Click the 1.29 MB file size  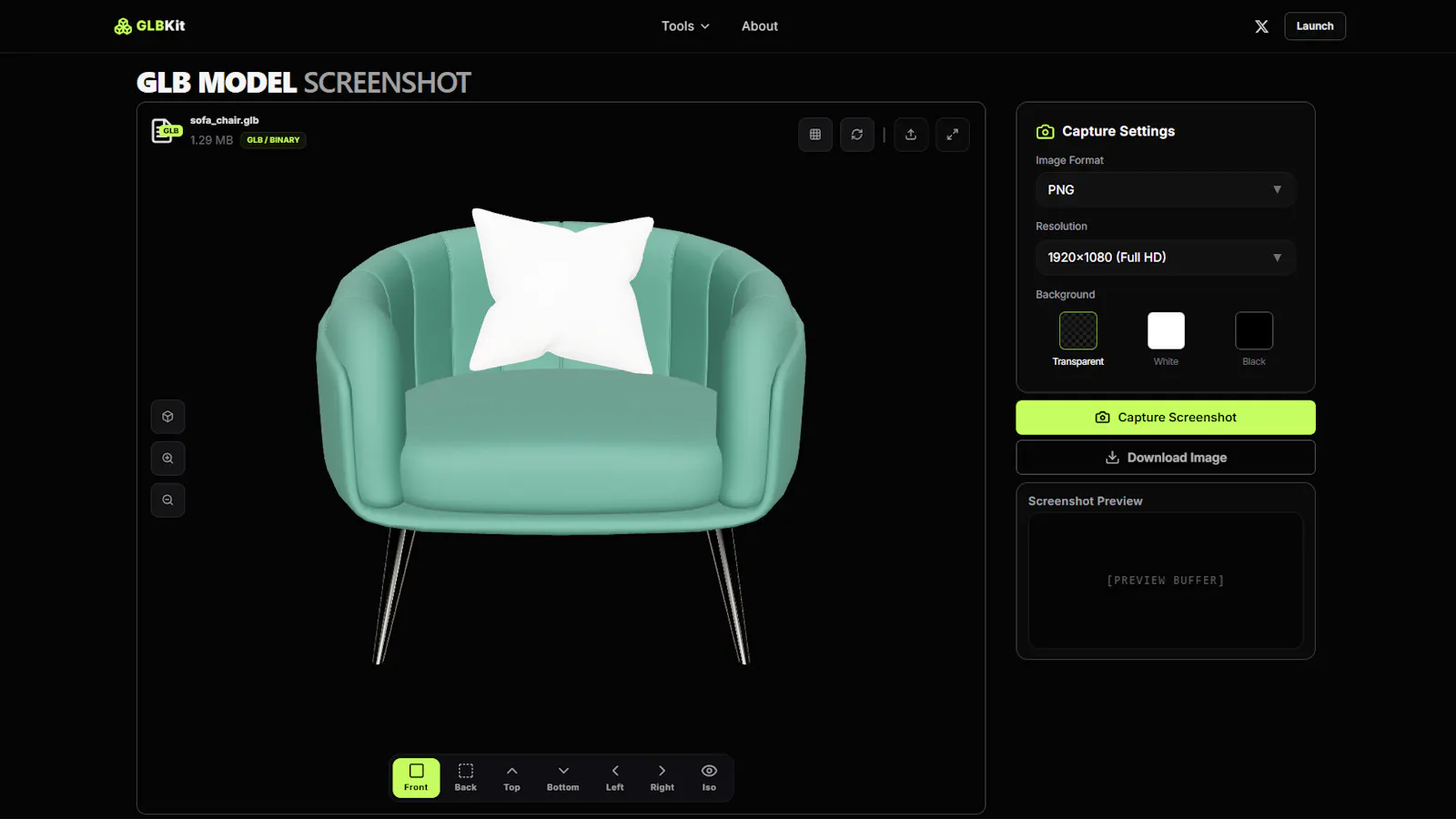(x=211, y=140)
